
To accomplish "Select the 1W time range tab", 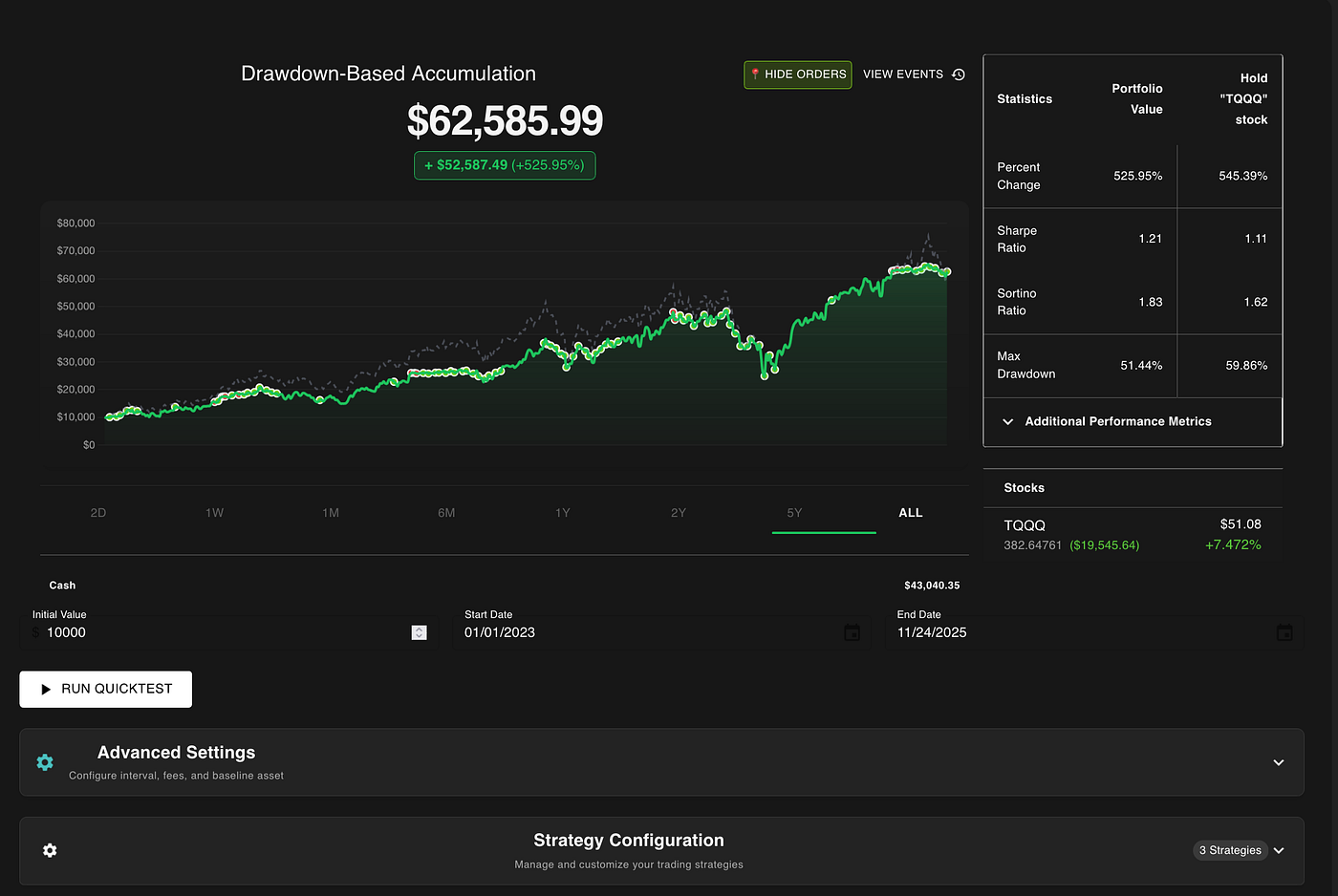I will [x=214, y=513].
